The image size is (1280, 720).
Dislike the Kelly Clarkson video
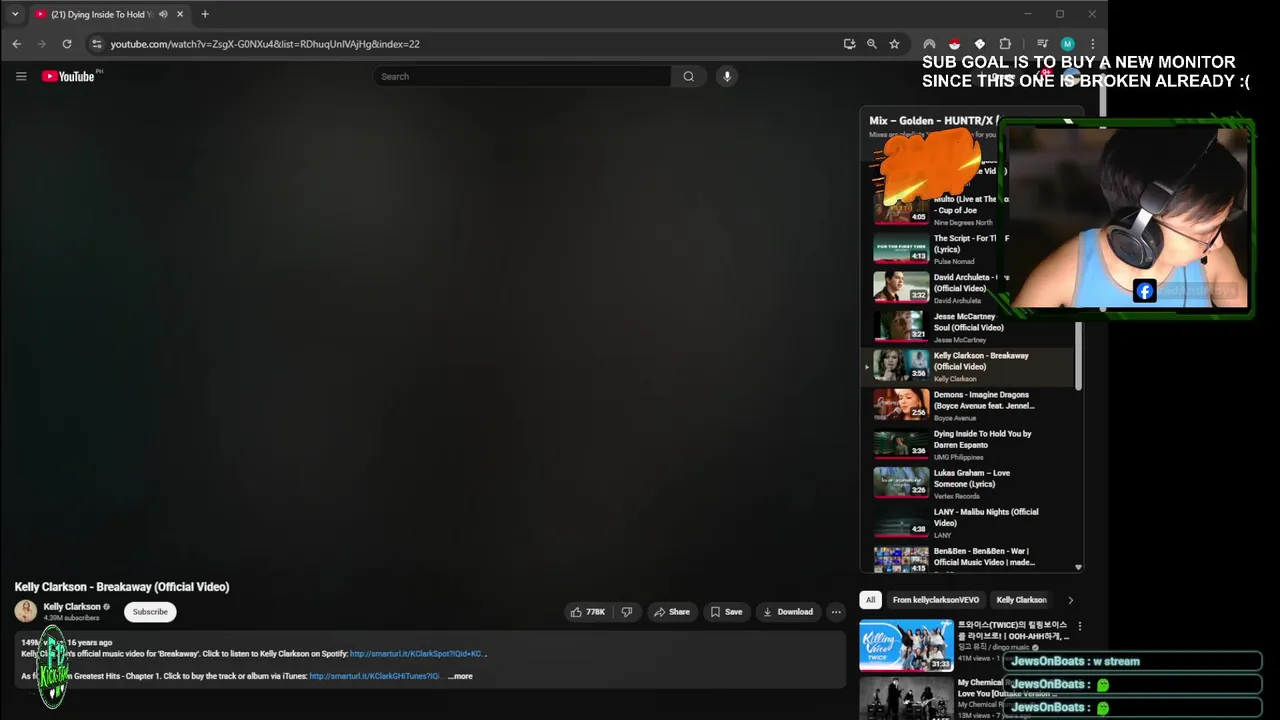click(627, 612)
